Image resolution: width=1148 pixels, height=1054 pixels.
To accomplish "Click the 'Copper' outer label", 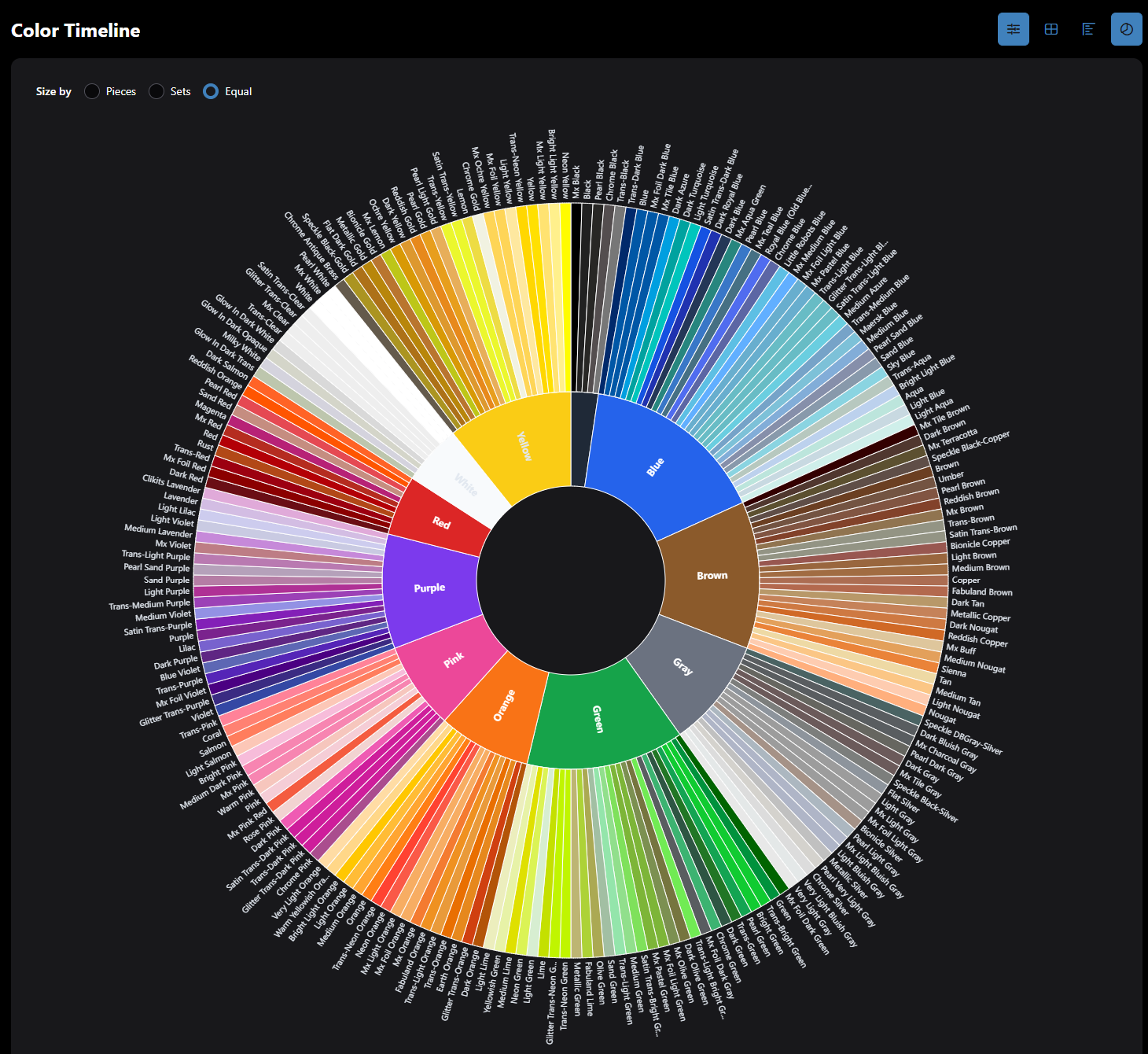I will pos(966,580).
